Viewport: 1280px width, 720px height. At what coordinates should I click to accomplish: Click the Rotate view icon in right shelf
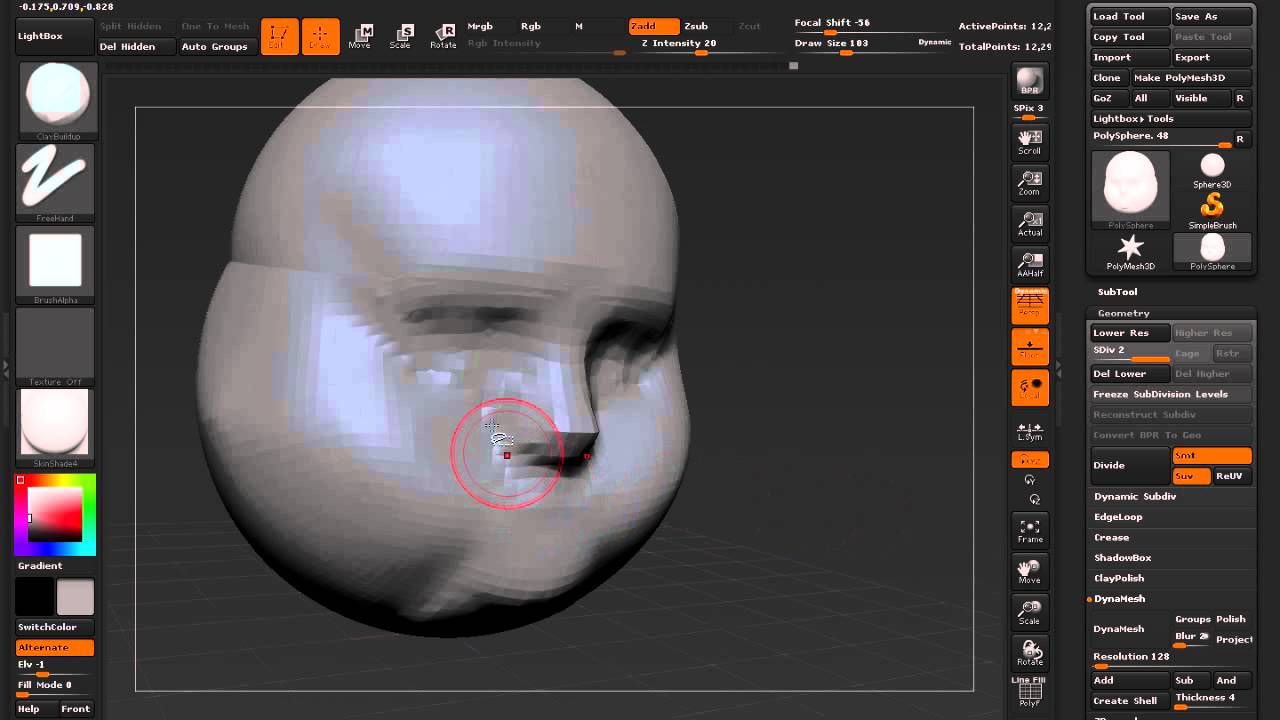coord(1029,653)
